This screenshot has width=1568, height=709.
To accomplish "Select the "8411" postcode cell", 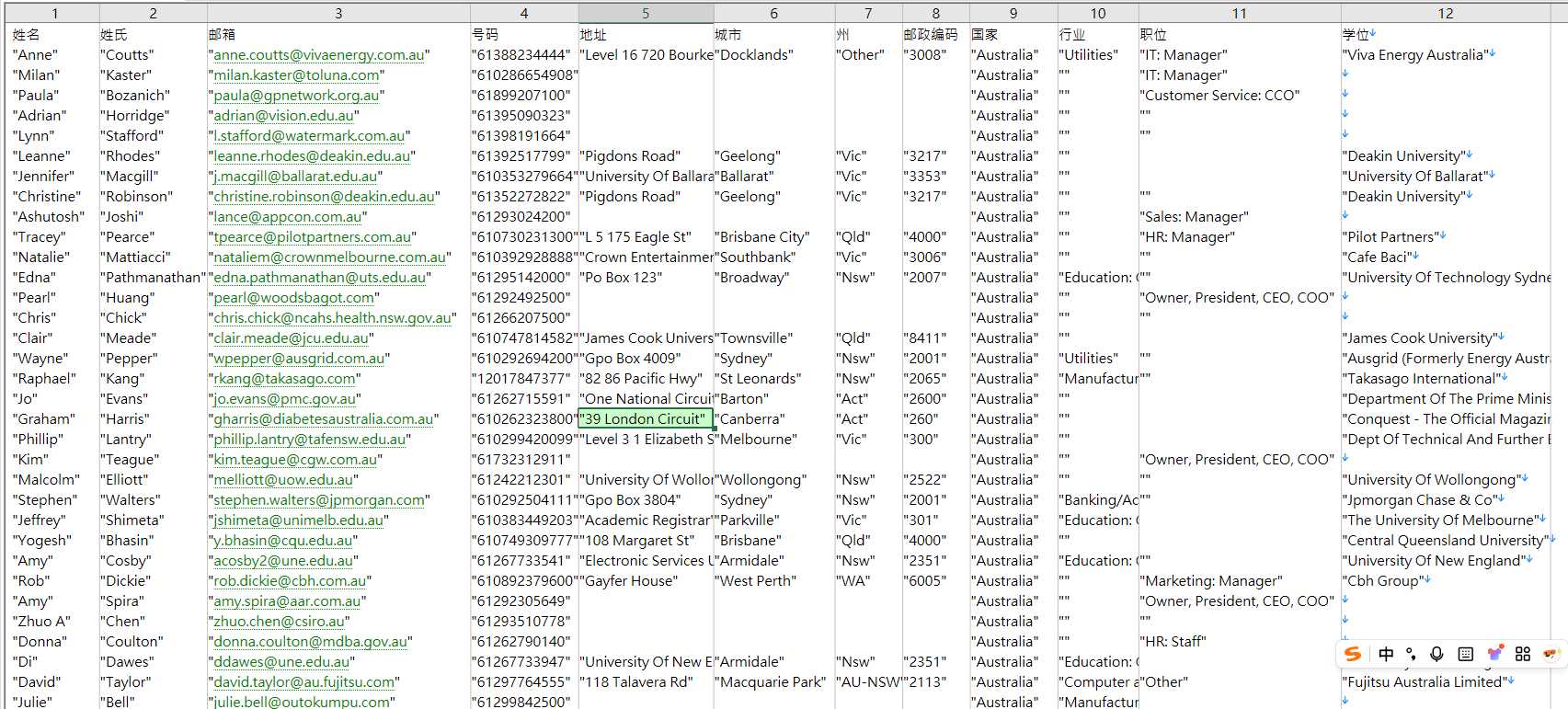I will coord(936,338).
